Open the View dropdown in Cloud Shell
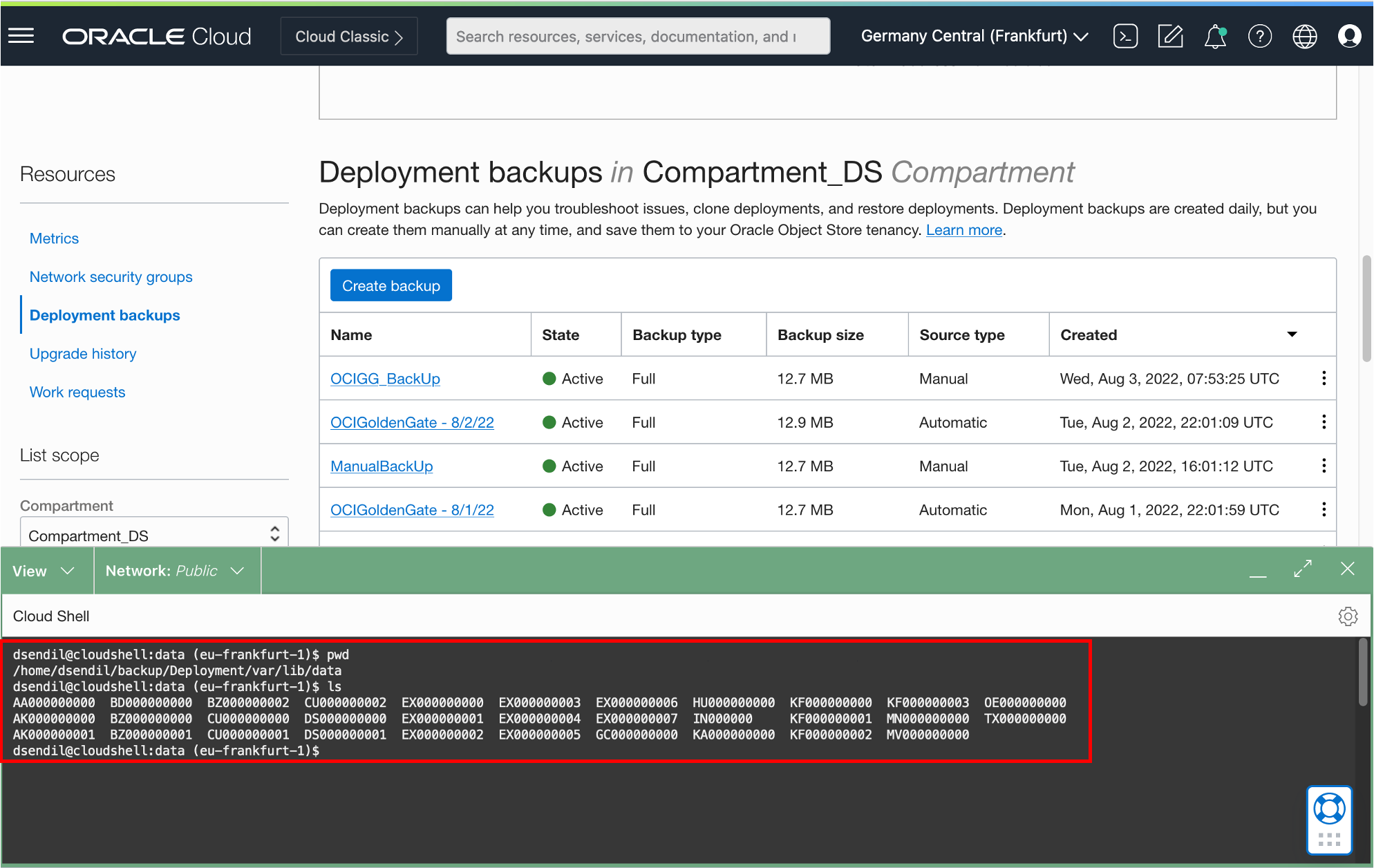 pyautogui.click(x=45, y=570)
